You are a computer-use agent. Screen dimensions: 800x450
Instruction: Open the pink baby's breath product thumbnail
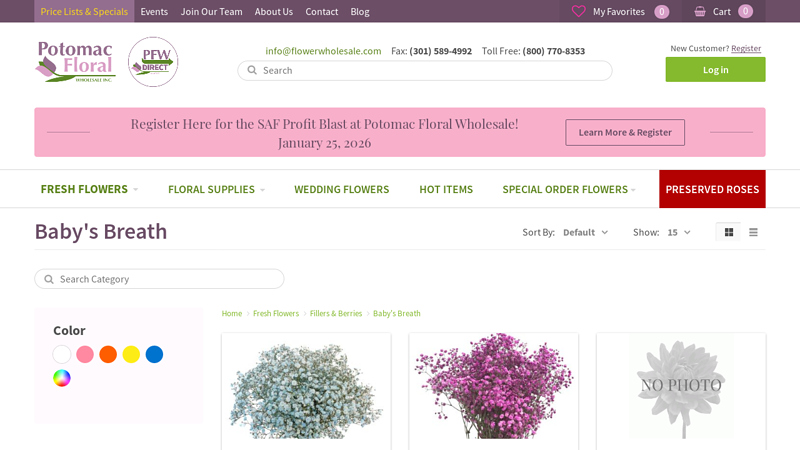[x=493, y=388]
